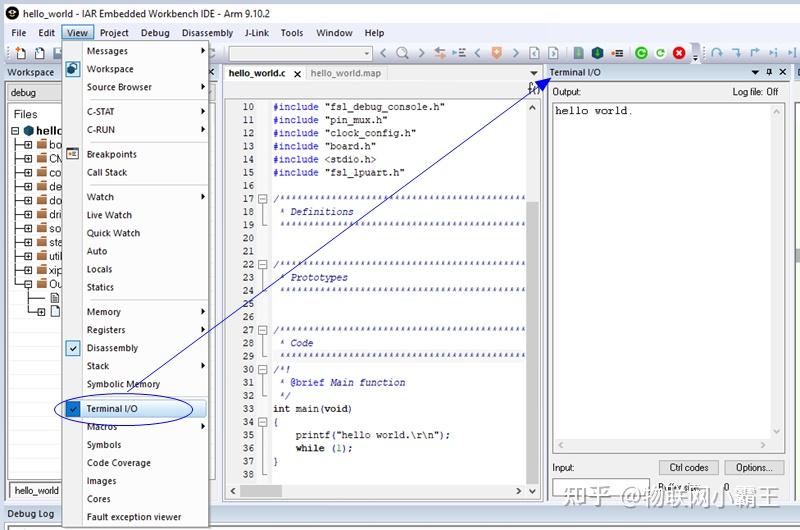The width and height of the screenshot is (800, 530).
Task: Switch to the hello_world.map tab
Action: point(345,73)
